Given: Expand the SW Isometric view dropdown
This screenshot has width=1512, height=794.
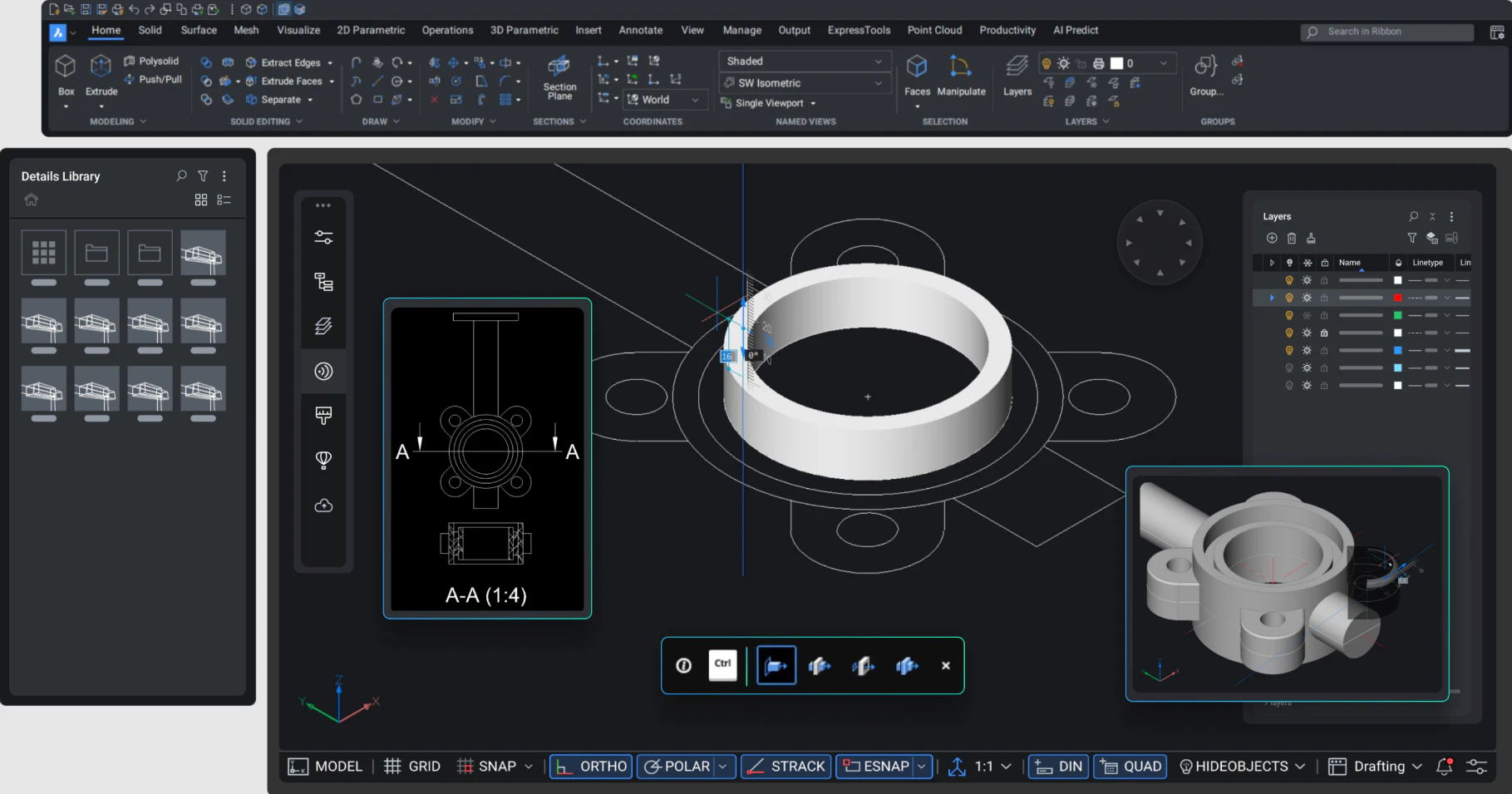Looking at the screenshot, I should [804, 83].
